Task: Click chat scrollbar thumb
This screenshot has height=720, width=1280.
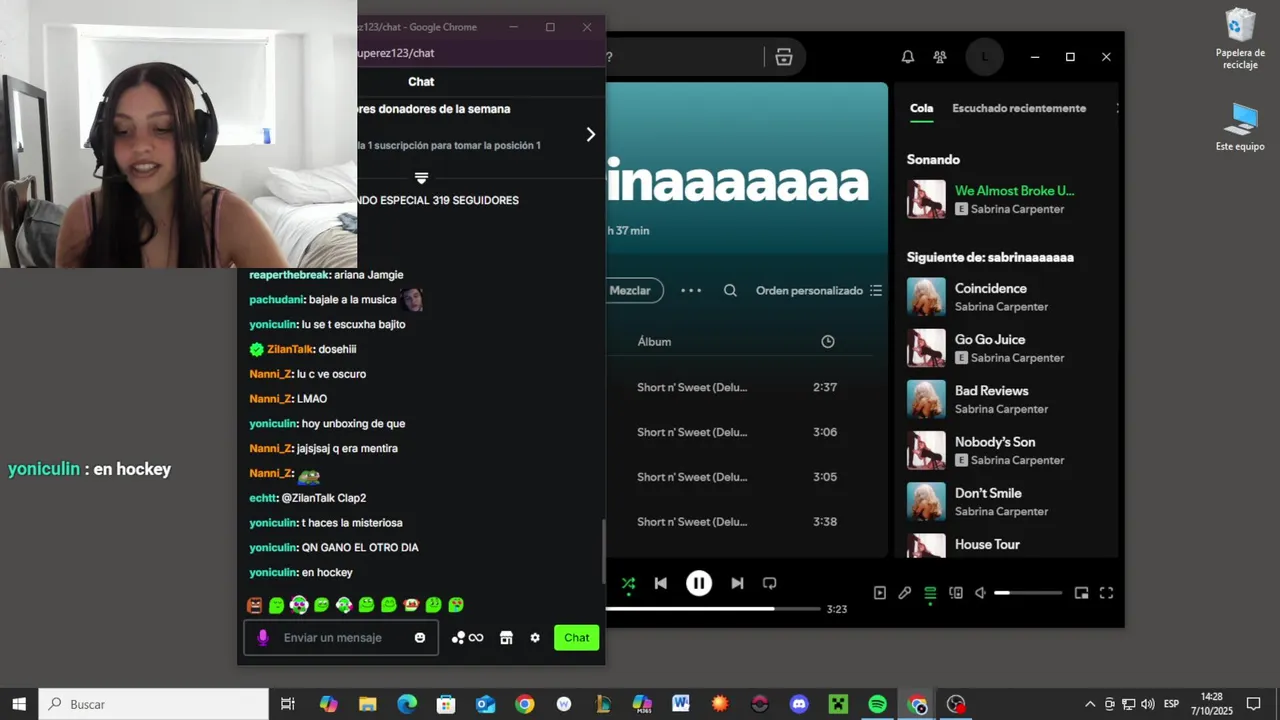Action: click(x=603, y=552)
